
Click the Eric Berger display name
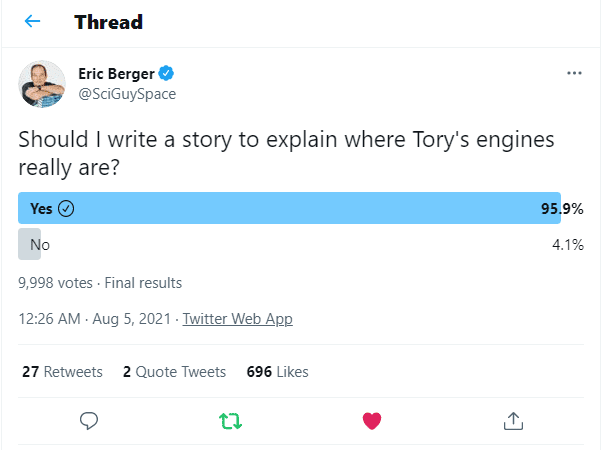[x=115, y=73]
